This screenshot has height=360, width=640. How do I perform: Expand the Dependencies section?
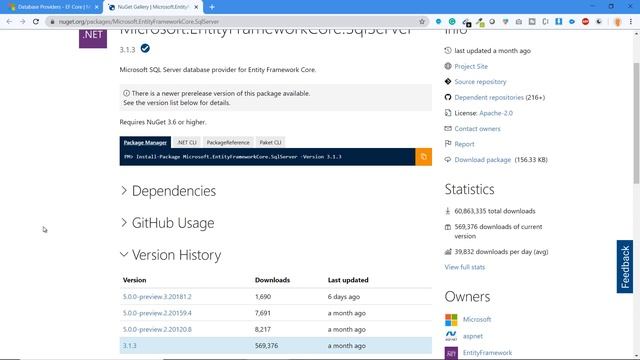[x=168, y=191]
